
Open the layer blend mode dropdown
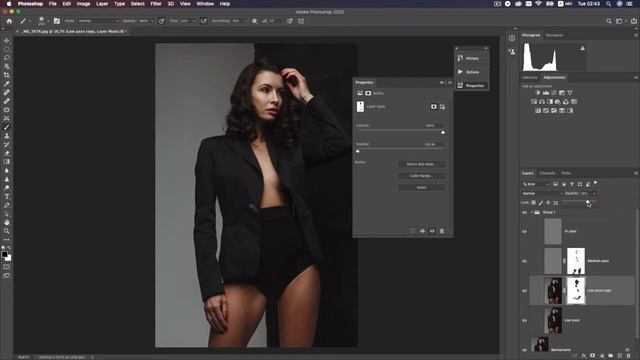pyautogui.click(x=542, y=193)
